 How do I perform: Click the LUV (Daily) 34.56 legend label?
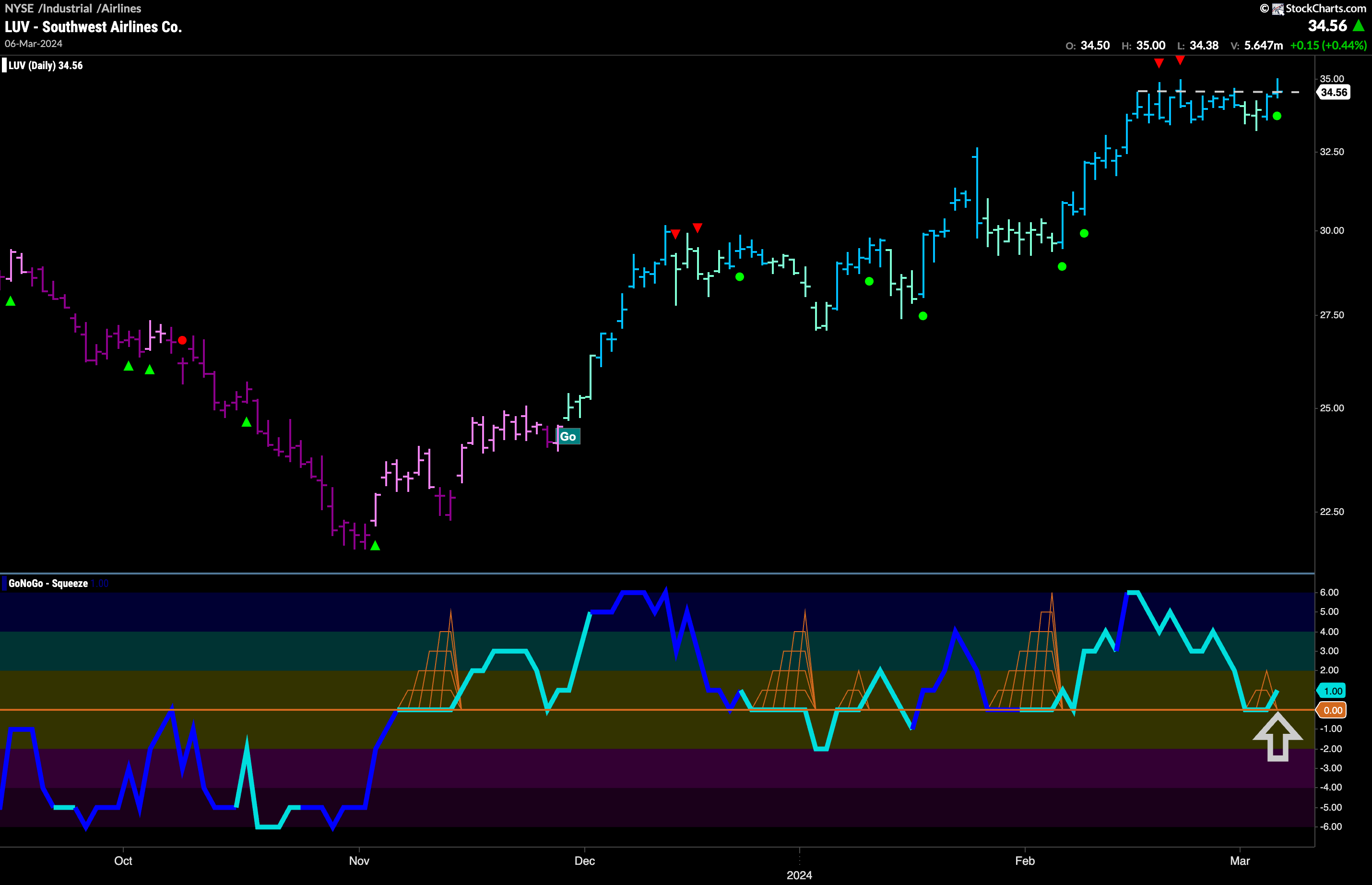46,66
